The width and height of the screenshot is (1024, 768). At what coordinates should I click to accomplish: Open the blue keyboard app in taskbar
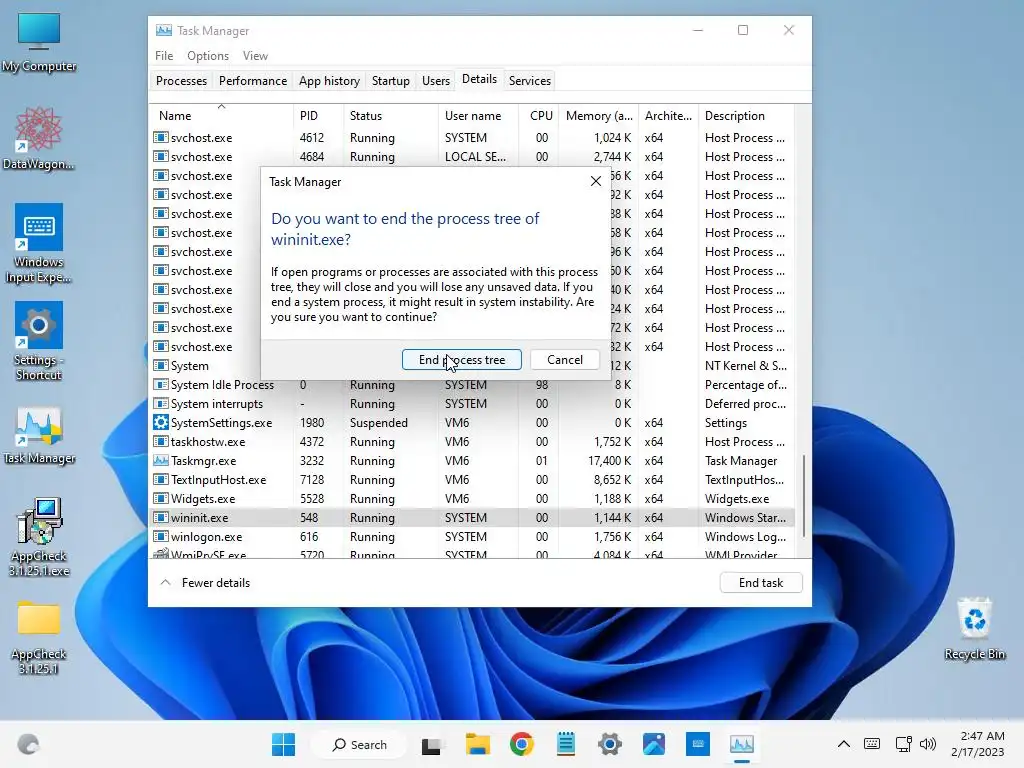pos(697,744)
